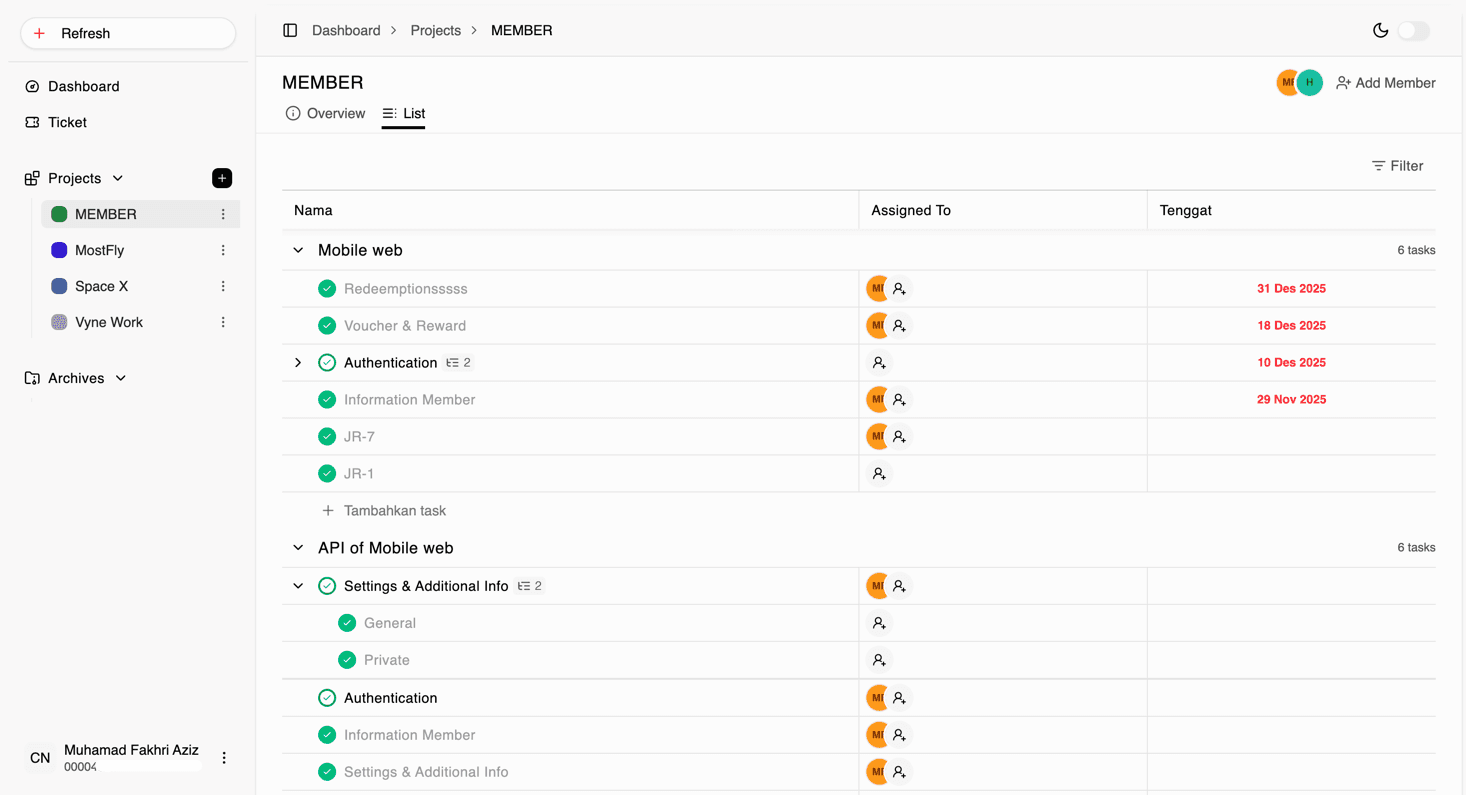
Task: Open three-dot menu for MostFly project
Action: pyautogui.click(x=223, y=250)
